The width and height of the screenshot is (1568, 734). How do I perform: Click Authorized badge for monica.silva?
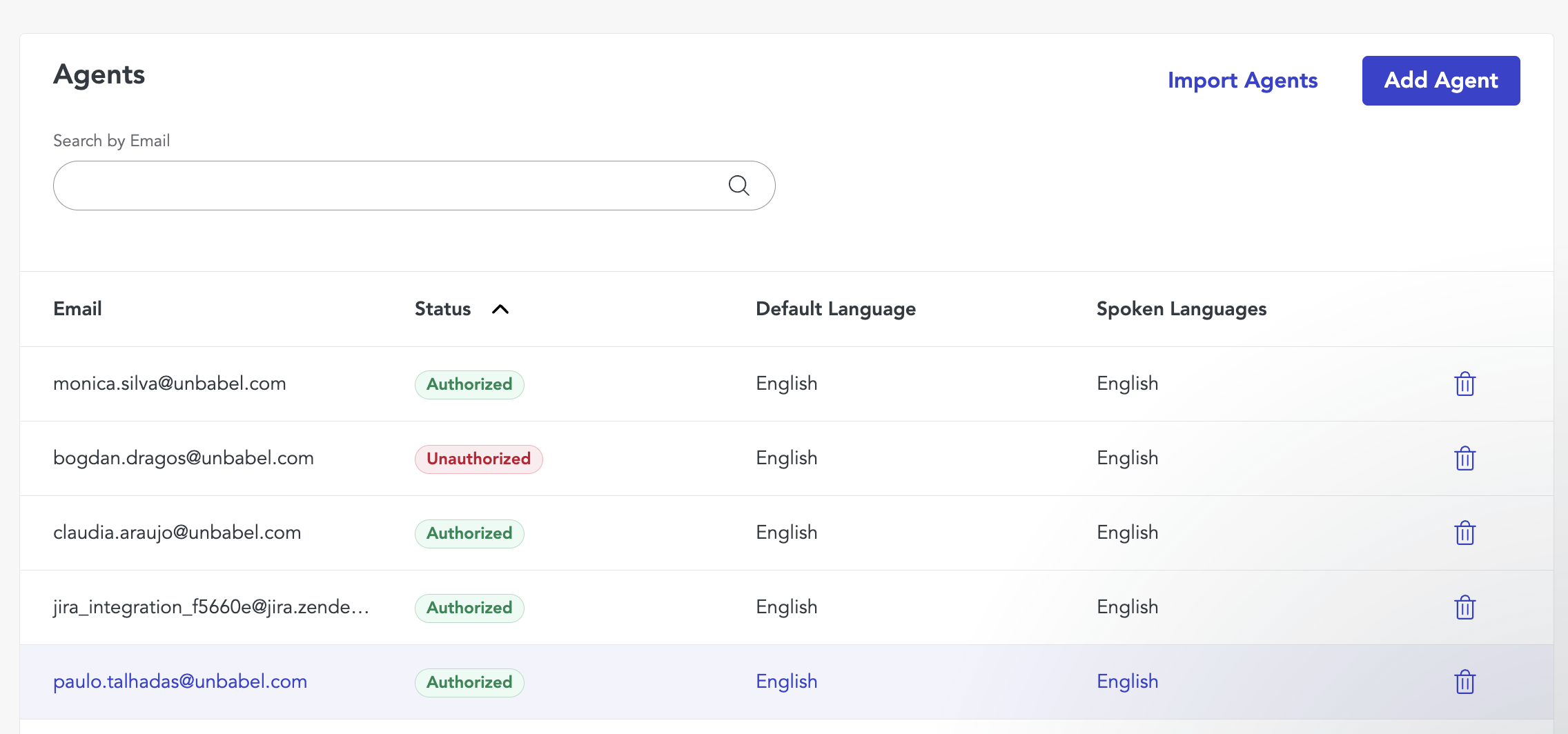coord(469,384)
